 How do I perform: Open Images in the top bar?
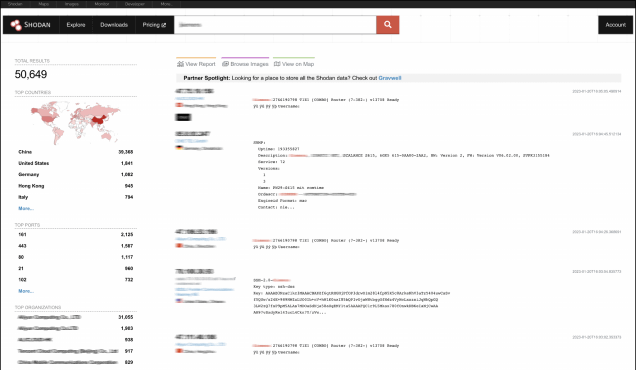71,4
